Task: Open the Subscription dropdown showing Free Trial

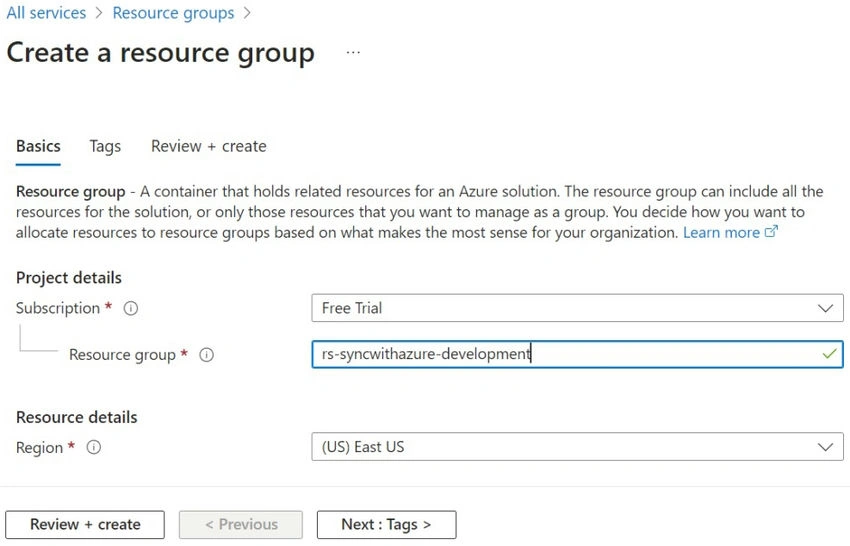Action: [577, 308]
